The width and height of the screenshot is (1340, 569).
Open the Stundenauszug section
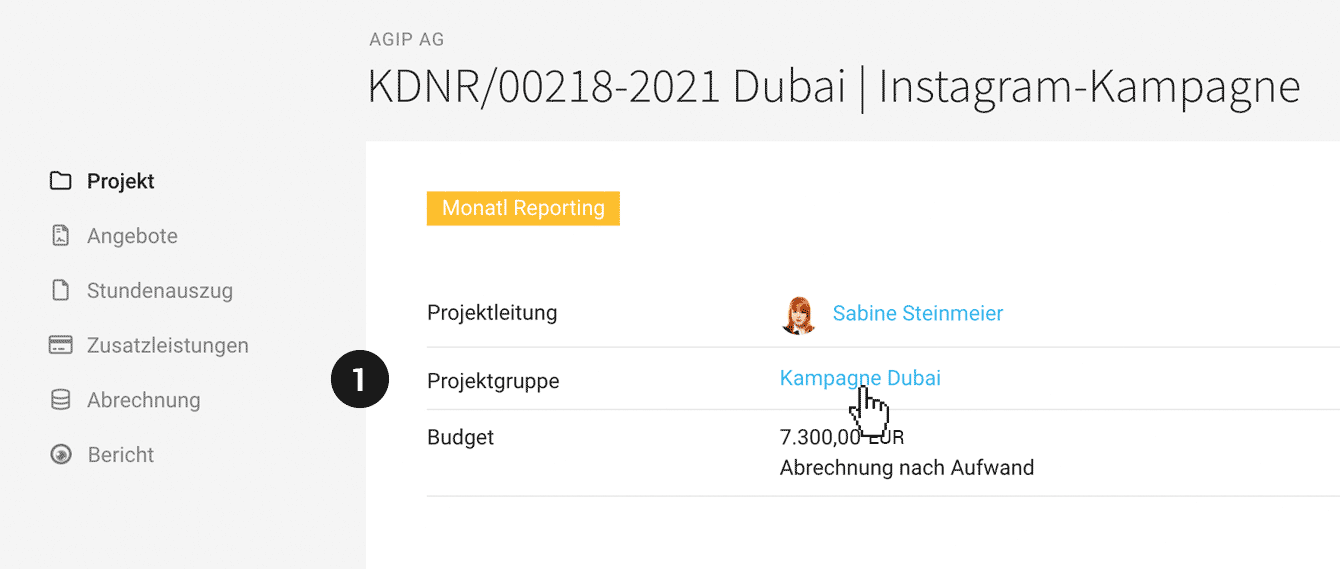point(159,291)
